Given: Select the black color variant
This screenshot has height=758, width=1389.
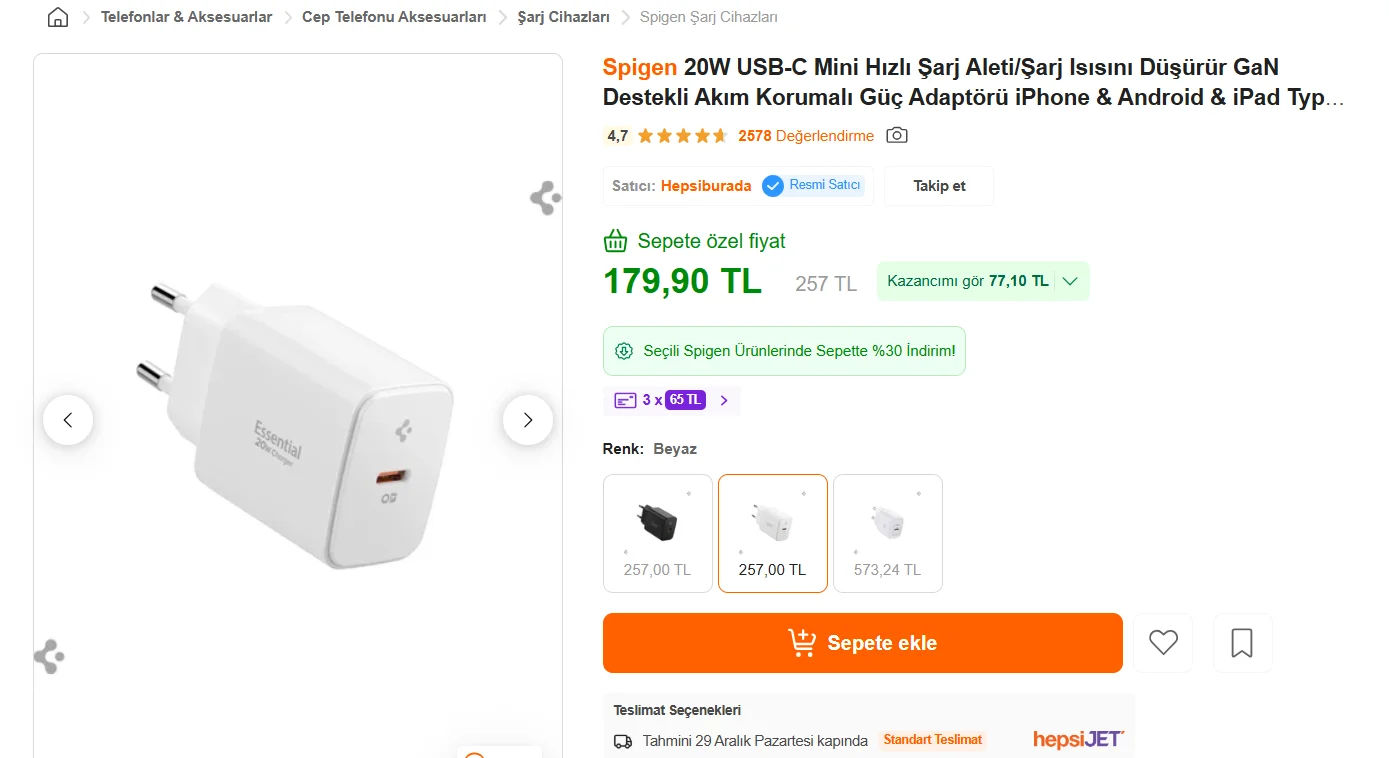Looking at the screenshot, I should tap(657, 533).
